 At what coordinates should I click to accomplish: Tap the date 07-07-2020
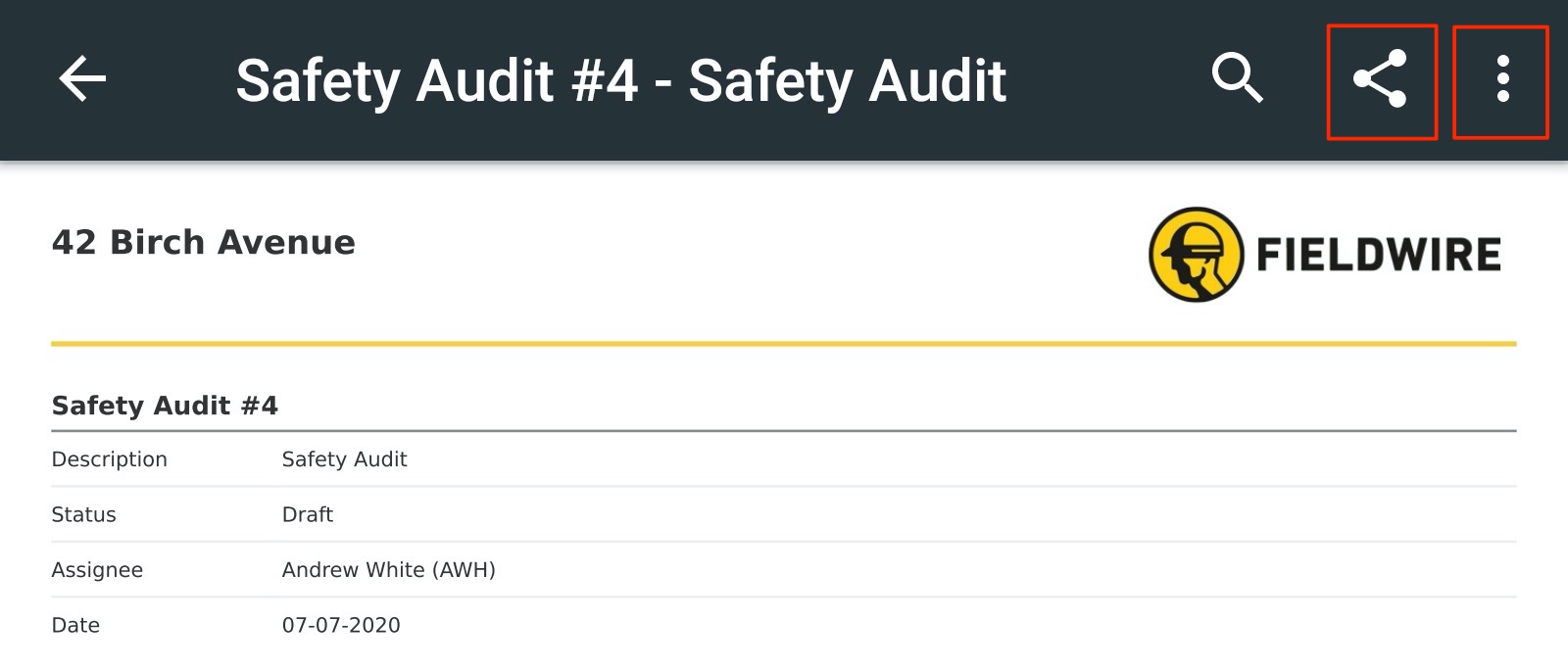point(341,625)
